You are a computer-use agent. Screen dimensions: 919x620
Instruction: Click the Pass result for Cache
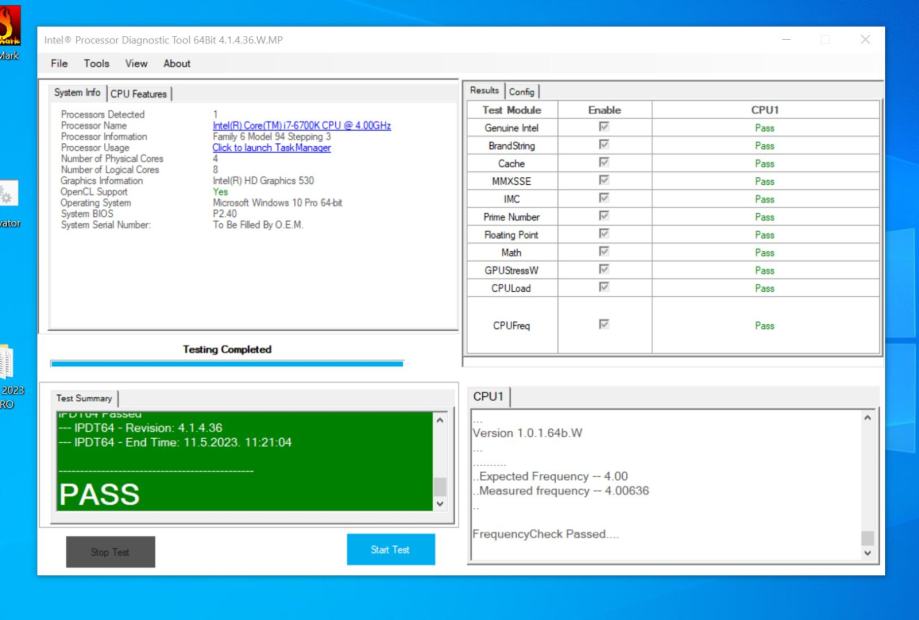tap(764, 163)
